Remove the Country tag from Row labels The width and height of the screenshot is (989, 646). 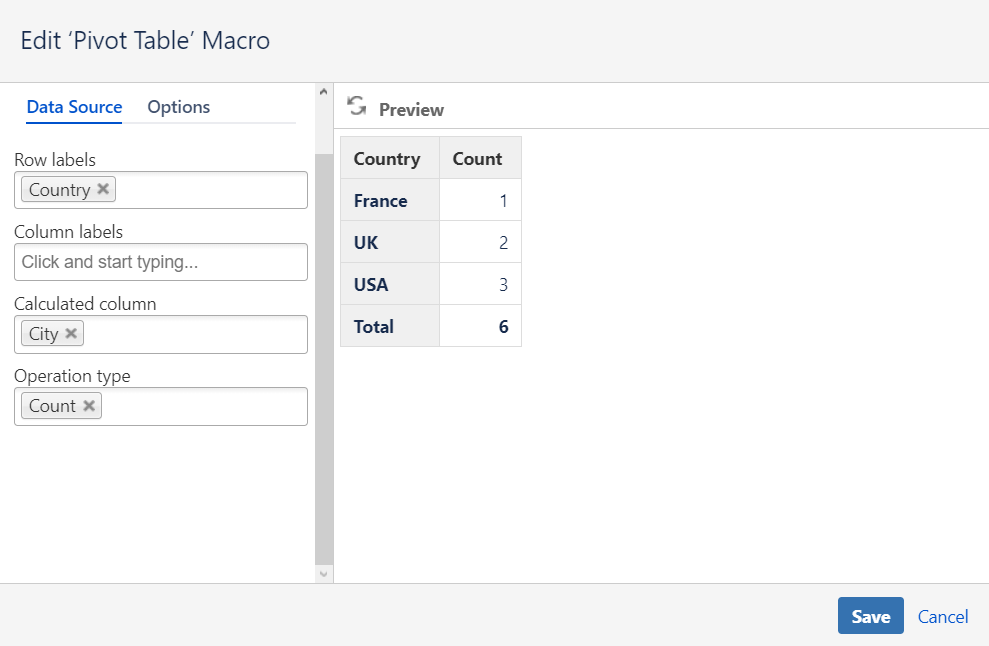pos(103,189)
